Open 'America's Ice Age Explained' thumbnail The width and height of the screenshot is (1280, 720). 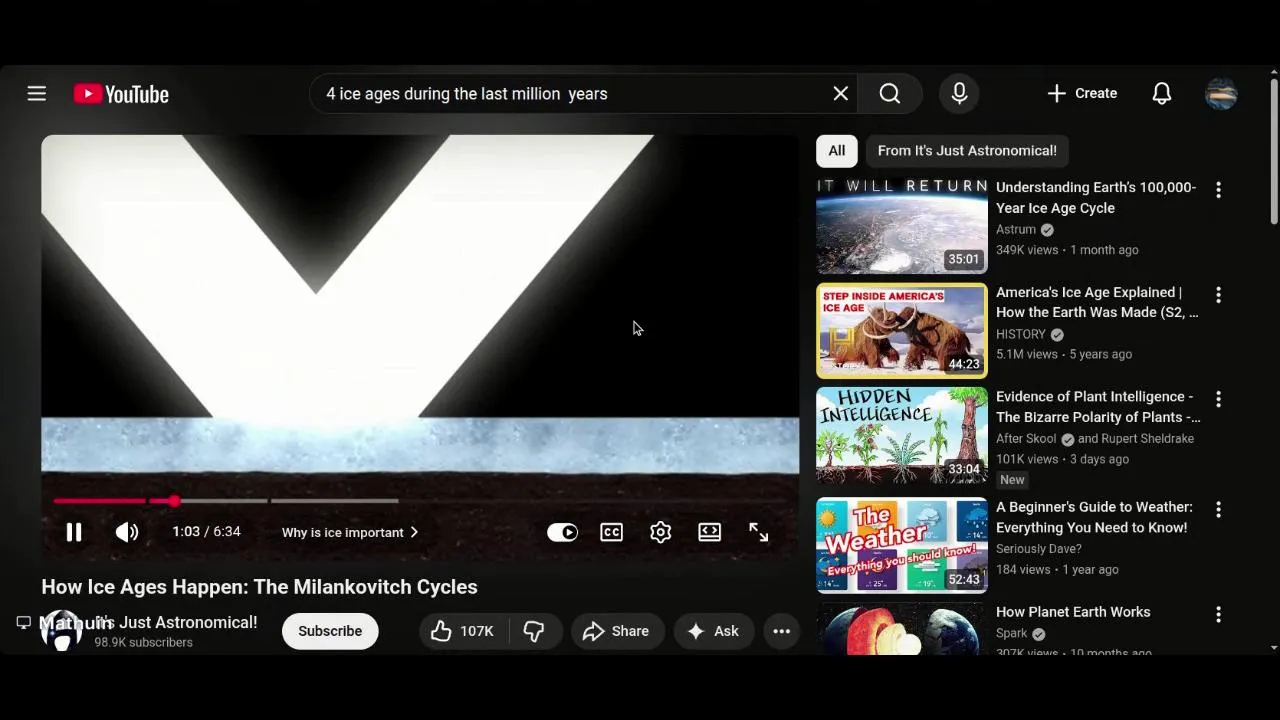[902, 331]
